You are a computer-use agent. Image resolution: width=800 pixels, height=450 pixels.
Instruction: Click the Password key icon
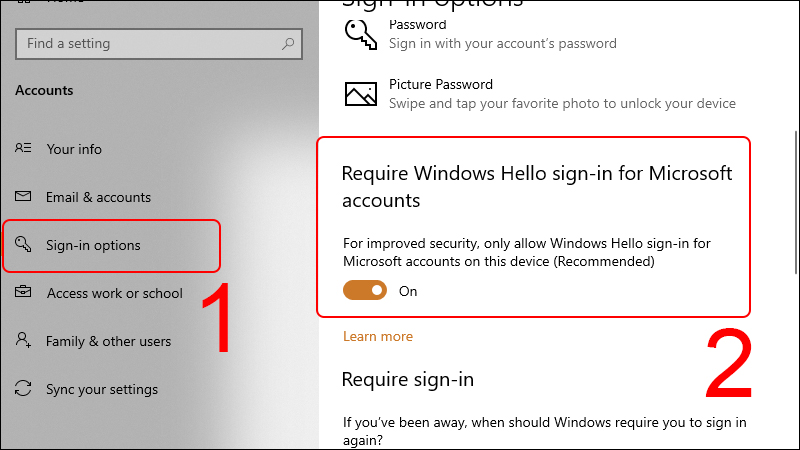click(x=360, y=33)
